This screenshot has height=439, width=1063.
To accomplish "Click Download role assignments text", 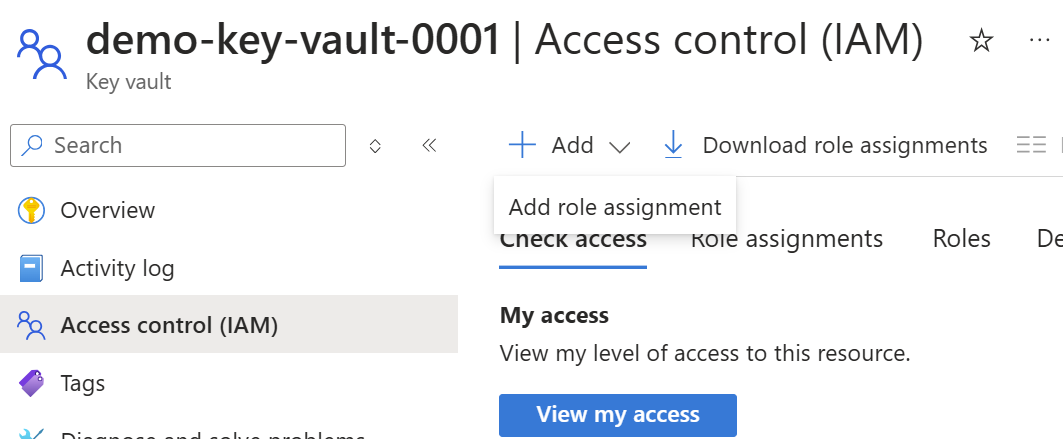I will pyautogui.click(x=845, y=145).
